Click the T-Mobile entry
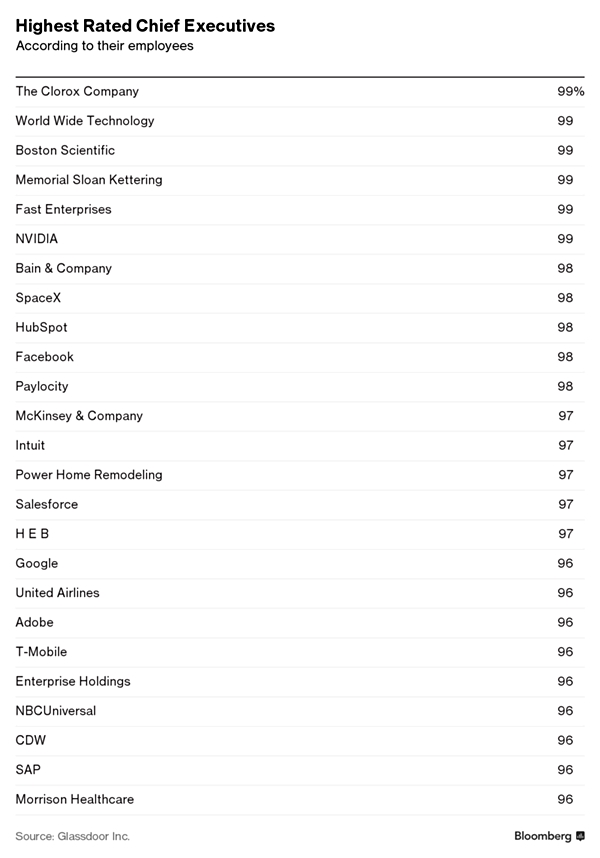Screen dimensions: 600x858 tap(42, 652)
